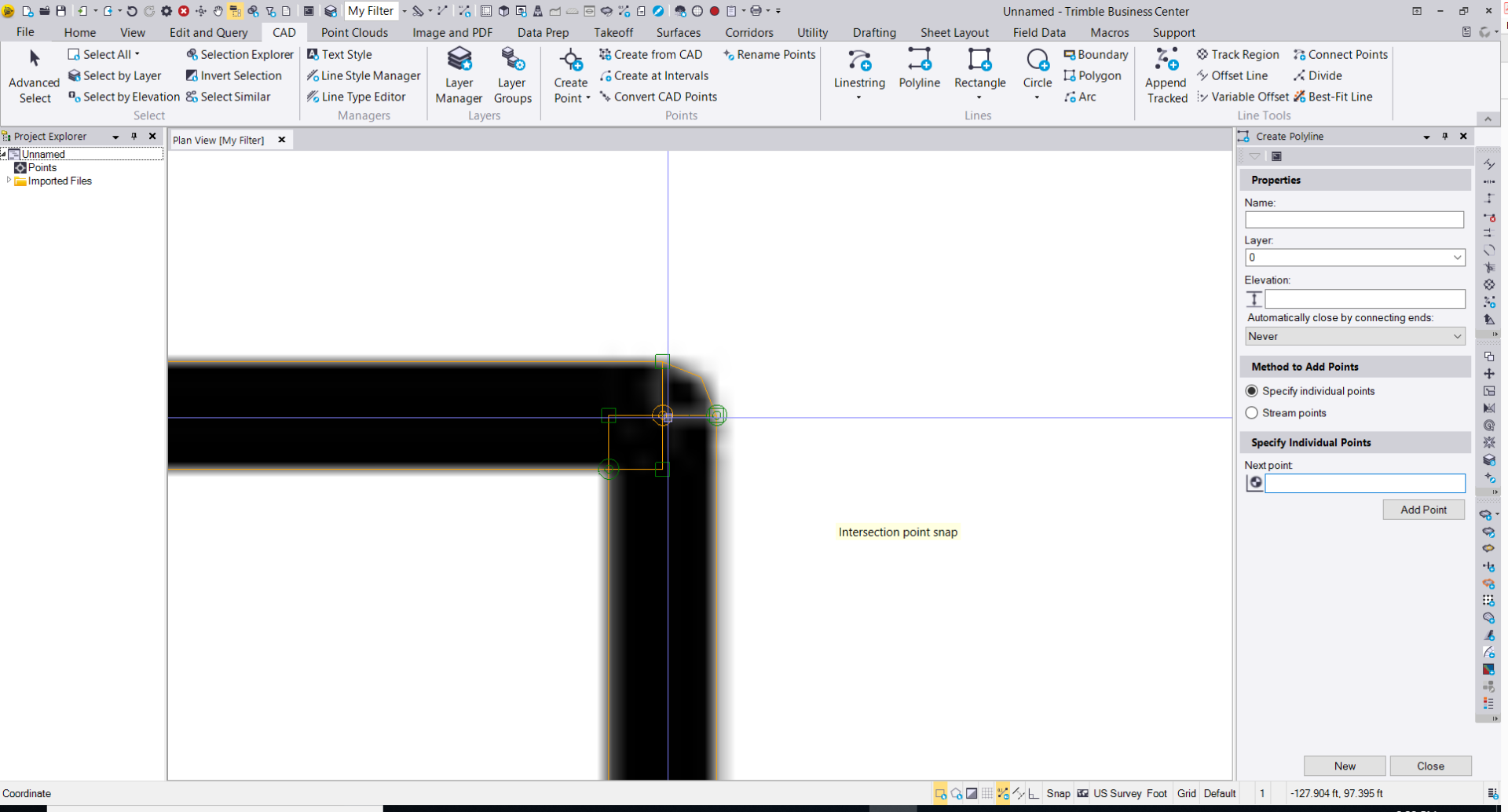Open the Automatically close by connecting ends dropdown
The height and width of the screenshot is (812, 1508).
pyautogui.click(x=1457, y=336)
